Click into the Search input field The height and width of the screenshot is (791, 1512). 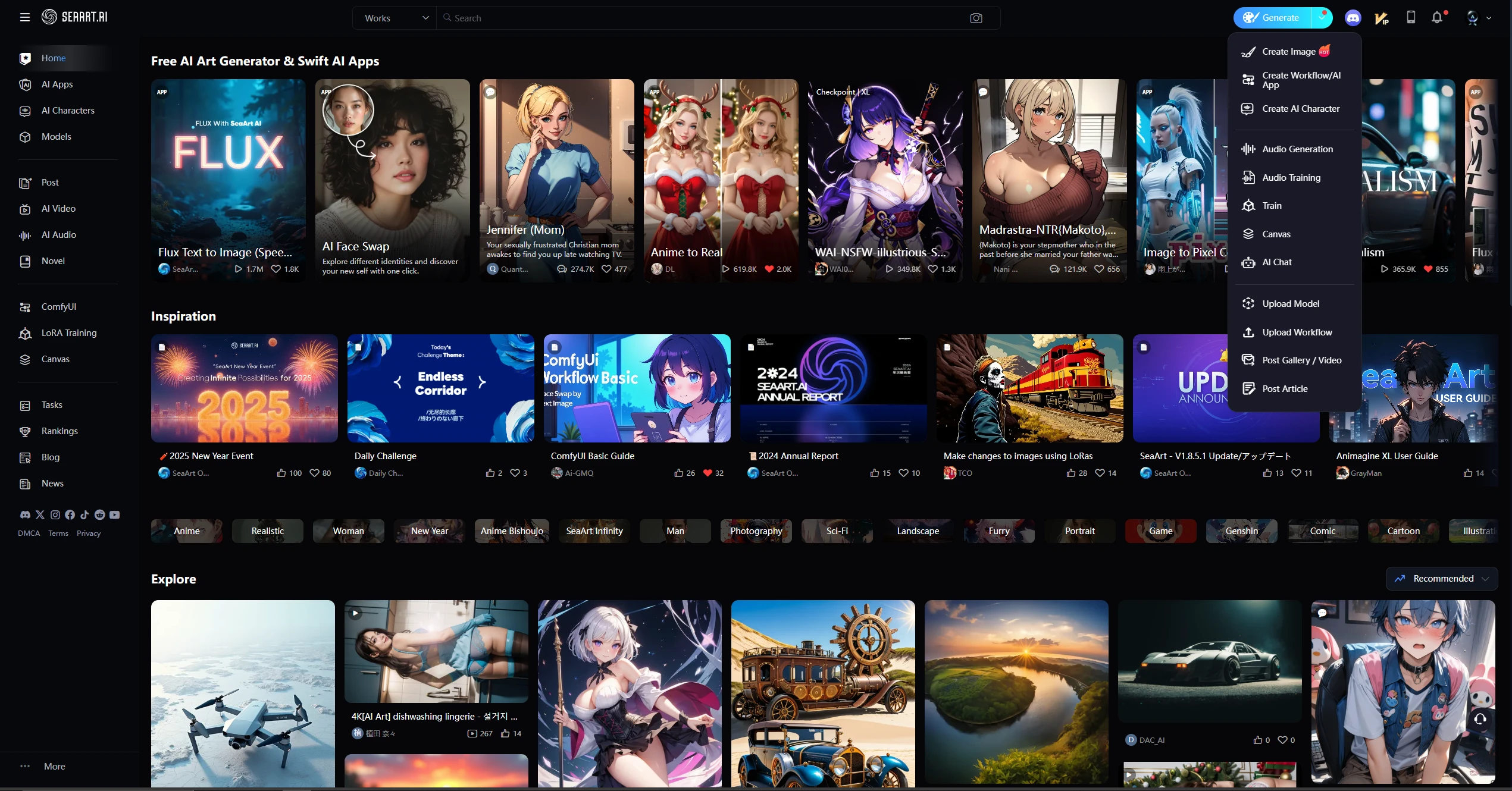point(702,18)
